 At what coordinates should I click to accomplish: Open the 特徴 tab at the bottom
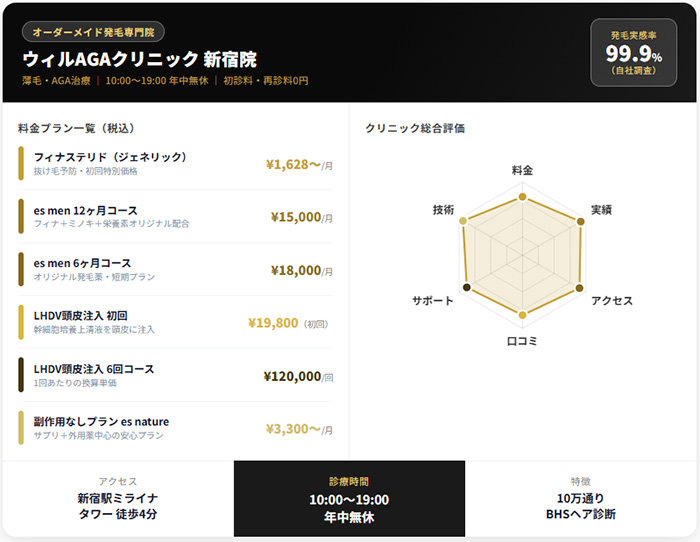[580, 498]
